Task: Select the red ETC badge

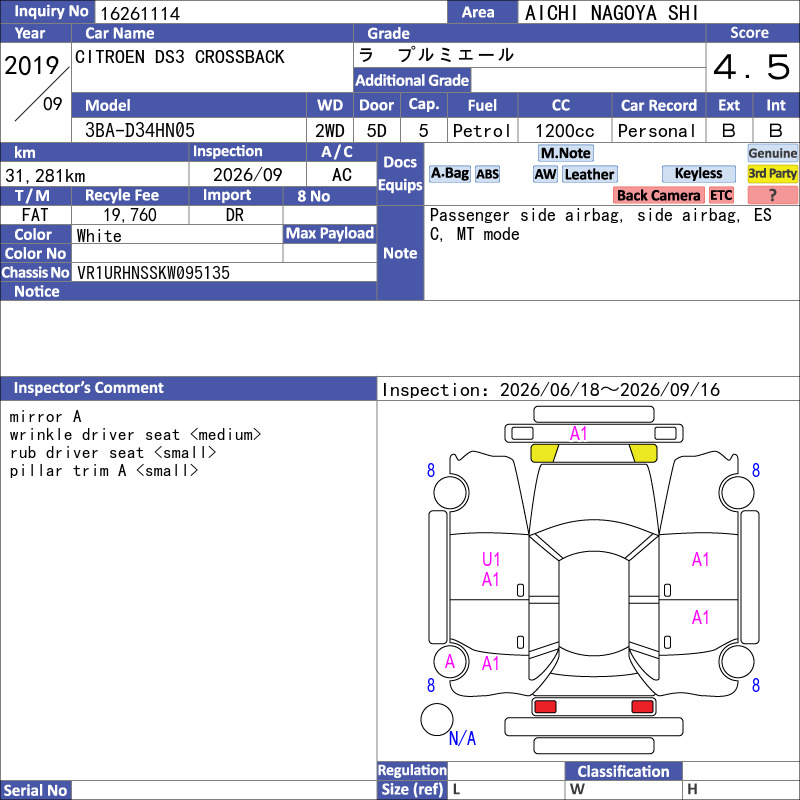Action: 721,195
